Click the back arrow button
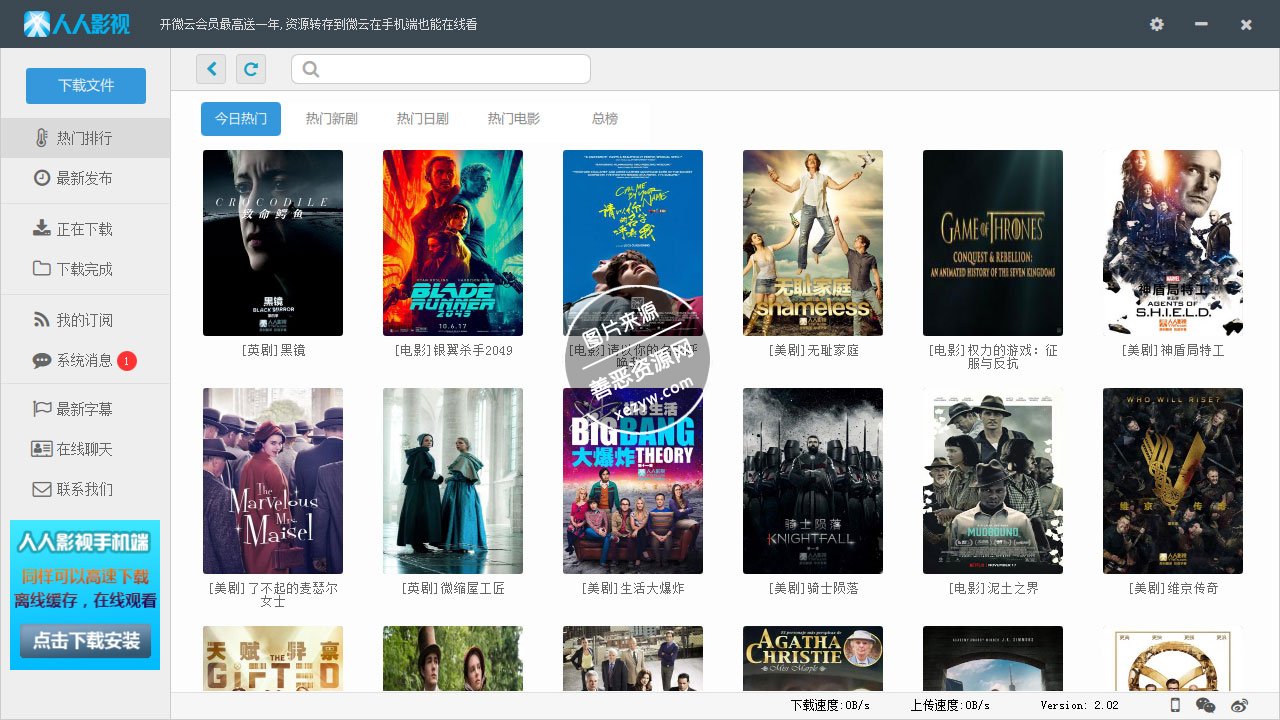 pos(211,69)
